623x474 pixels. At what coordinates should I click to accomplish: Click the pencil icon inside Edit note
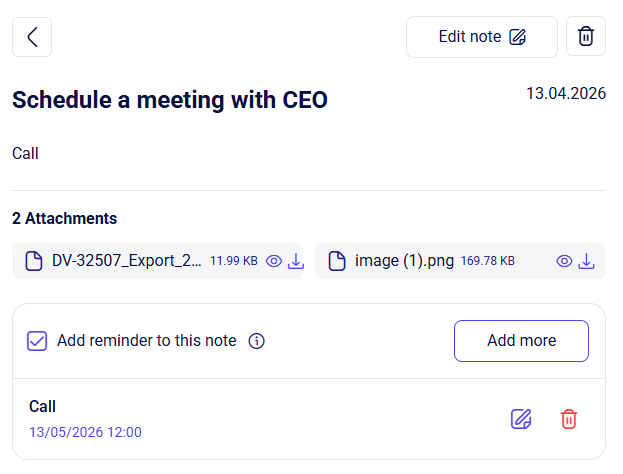(x=518, y=37)
